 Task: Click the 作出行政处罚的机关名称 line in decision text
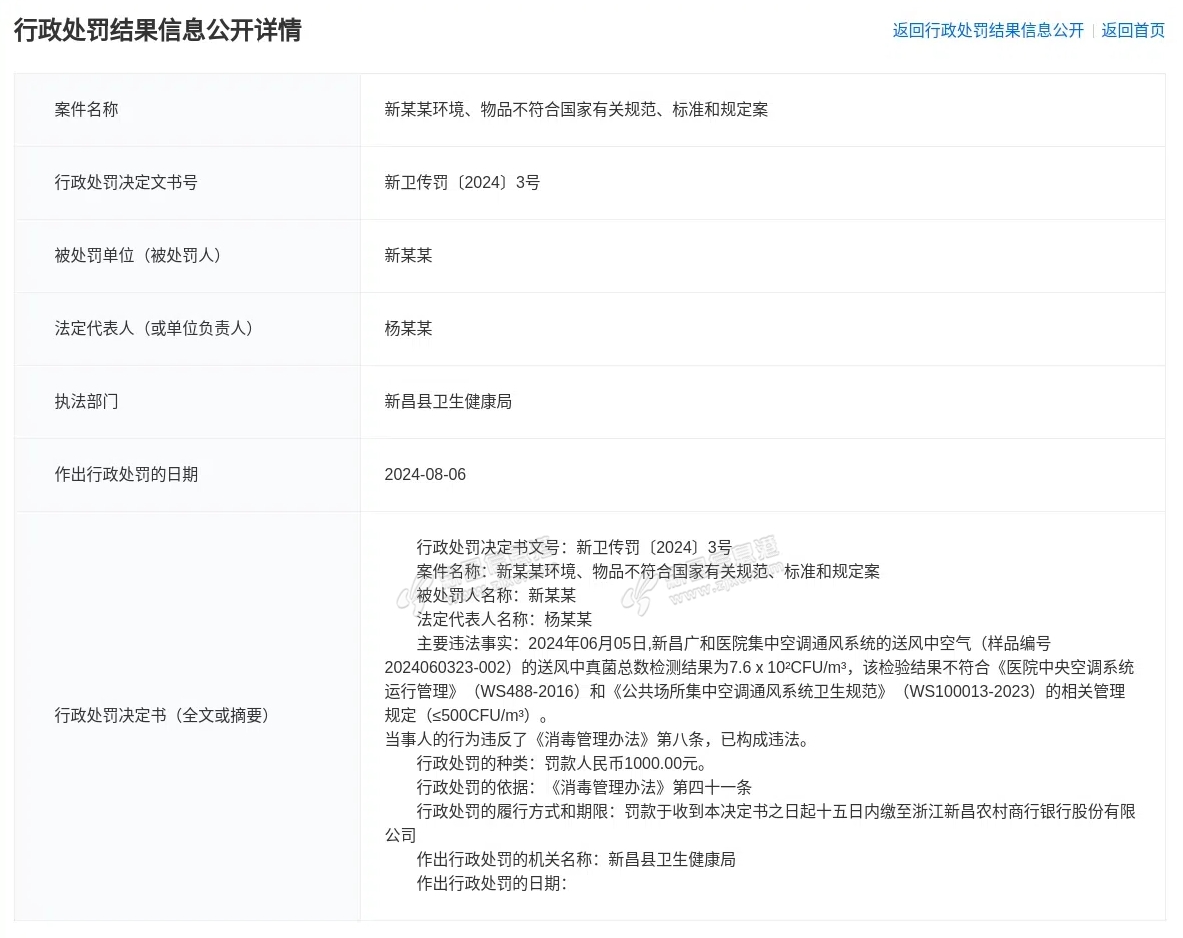click(x=576, y=860)
